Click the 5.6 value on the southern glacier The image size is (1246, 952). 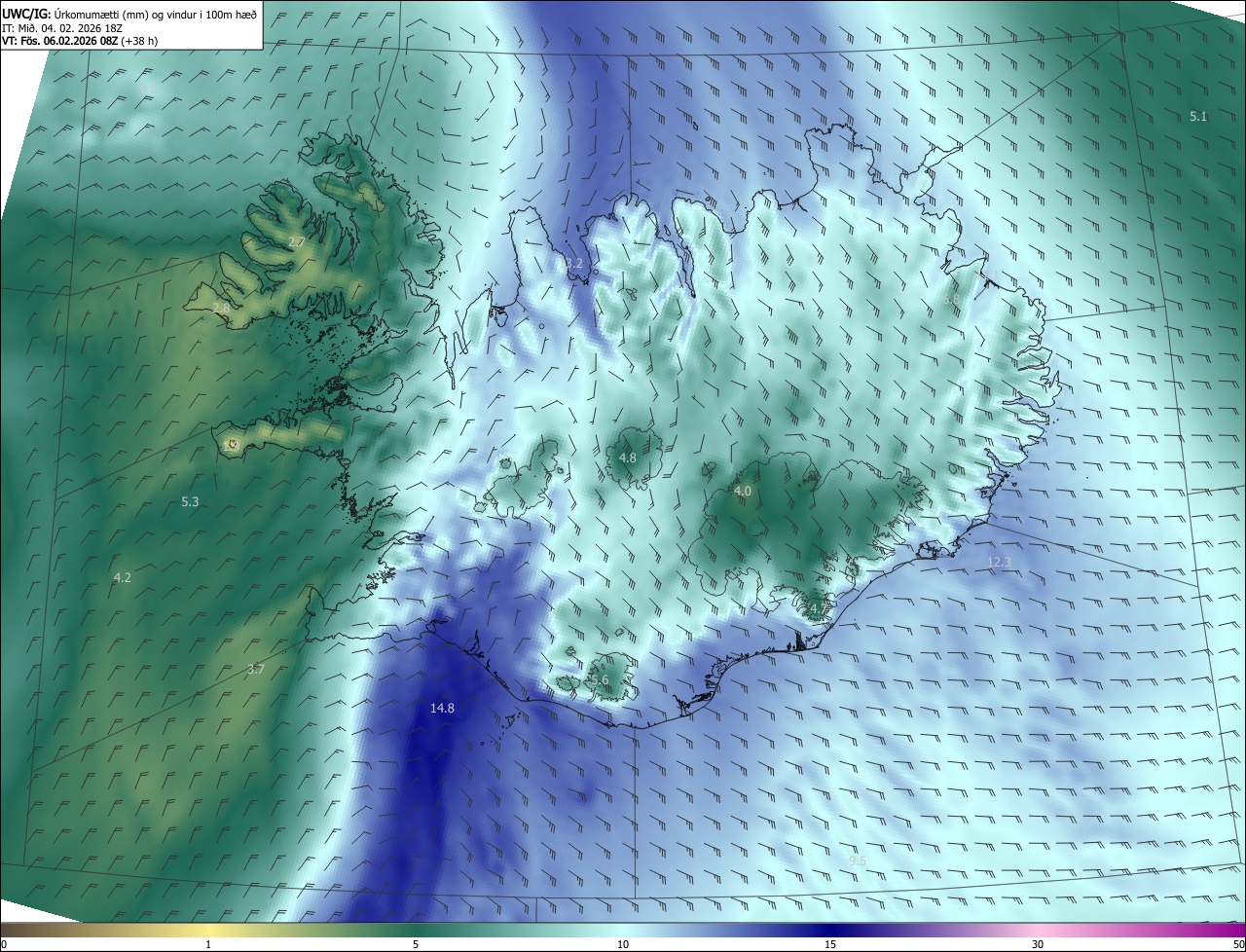(x=600, y=679)
